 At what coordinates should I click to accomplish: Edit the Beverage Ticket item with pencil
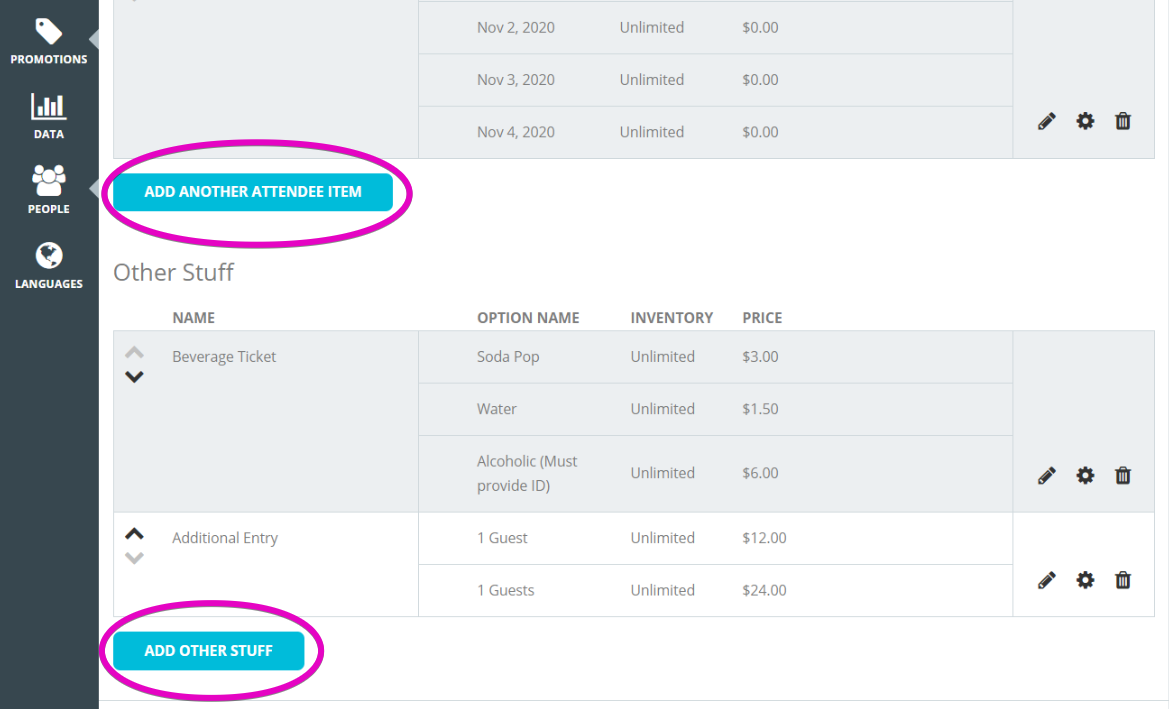coord(1047,476)
